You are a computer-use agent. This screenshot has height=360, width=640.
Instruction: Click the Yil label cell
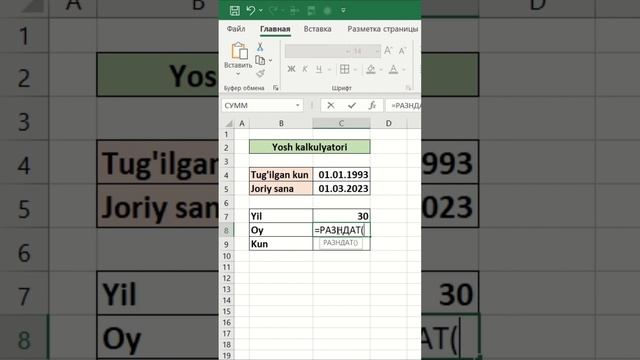click(x=281, y=216)
